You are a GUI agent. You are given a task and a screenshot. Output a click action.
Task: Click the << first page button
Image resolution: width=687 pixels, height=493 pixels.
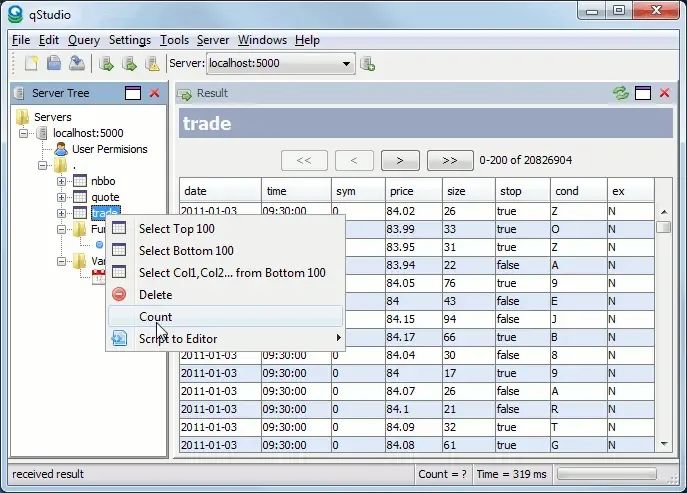(304, 160)
